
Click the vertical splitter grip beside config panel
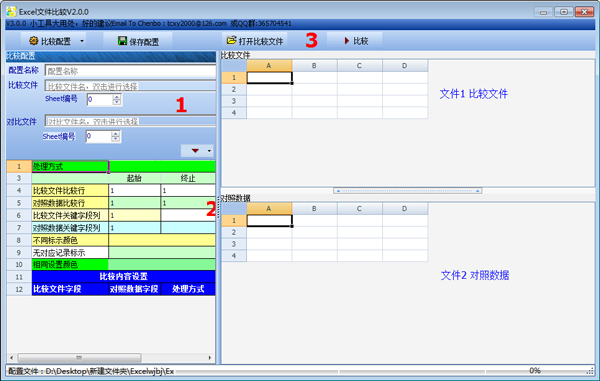218,207
